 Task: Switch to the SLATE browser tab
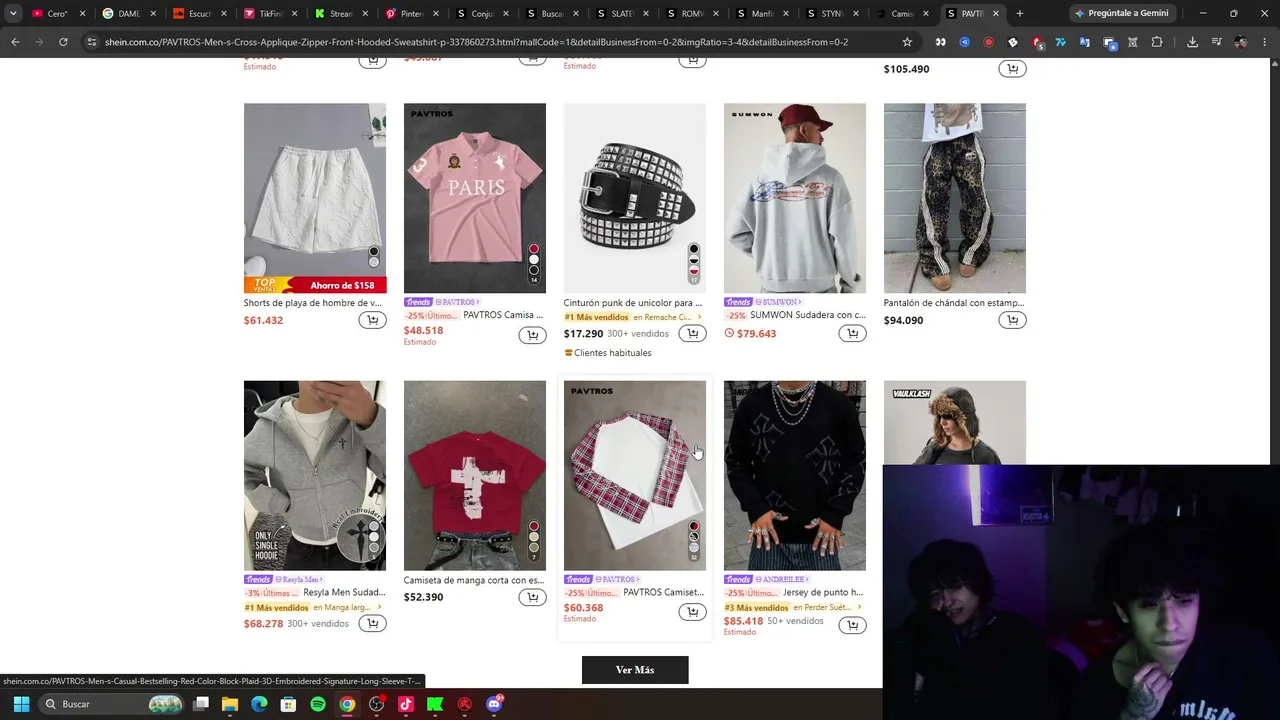624,14
